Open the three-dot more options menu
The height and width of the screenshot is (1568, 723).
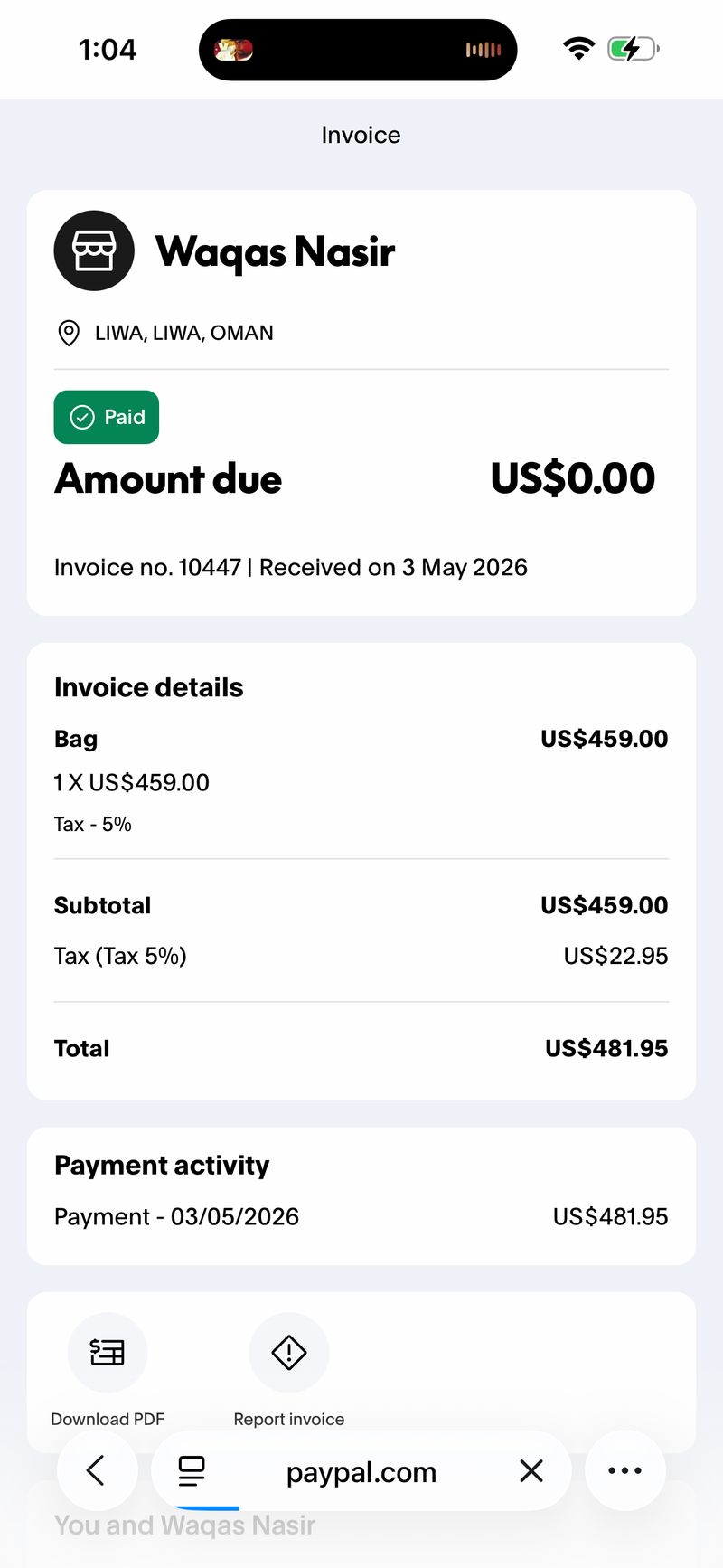[625, 1470]
